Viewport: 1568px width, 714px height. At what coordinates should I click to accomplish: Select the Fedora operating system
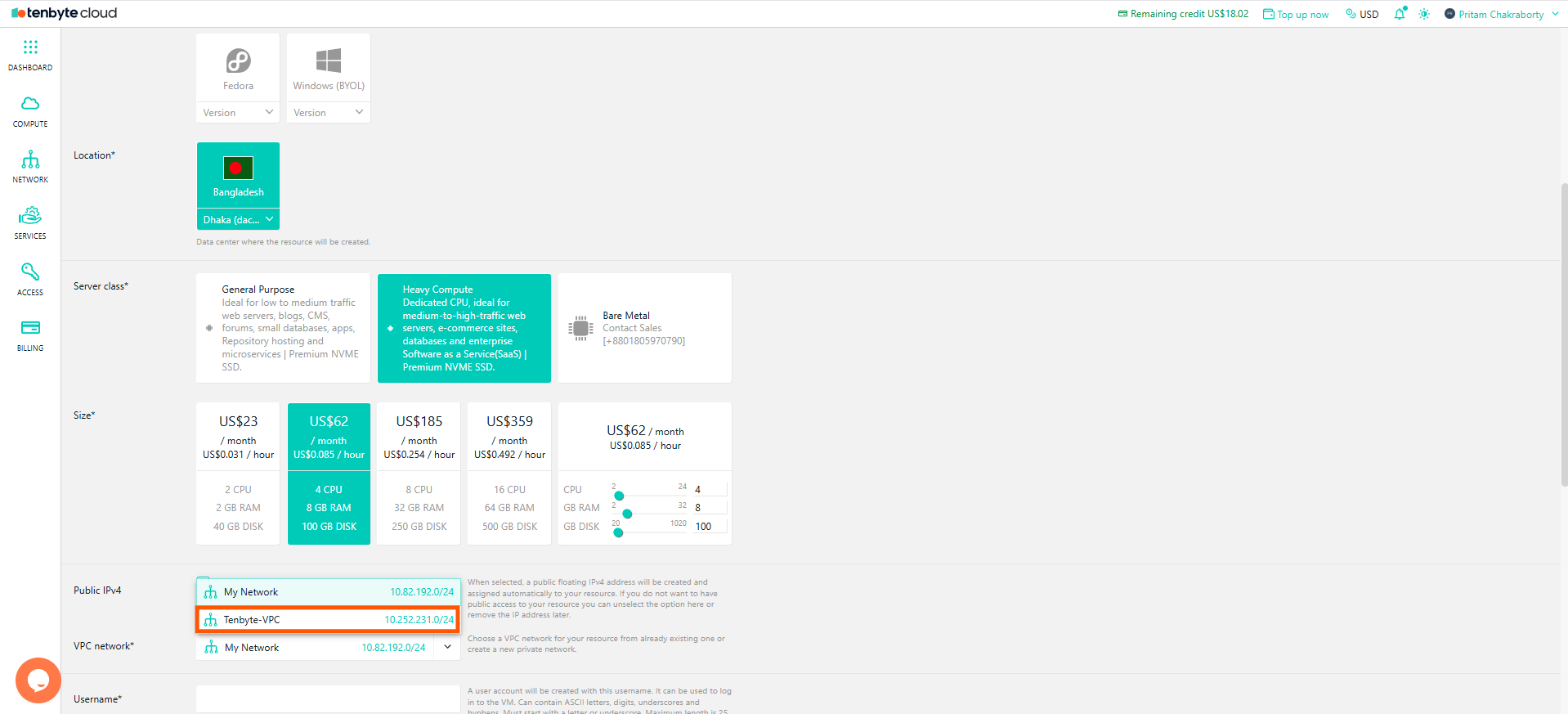(x=238, y=68)
